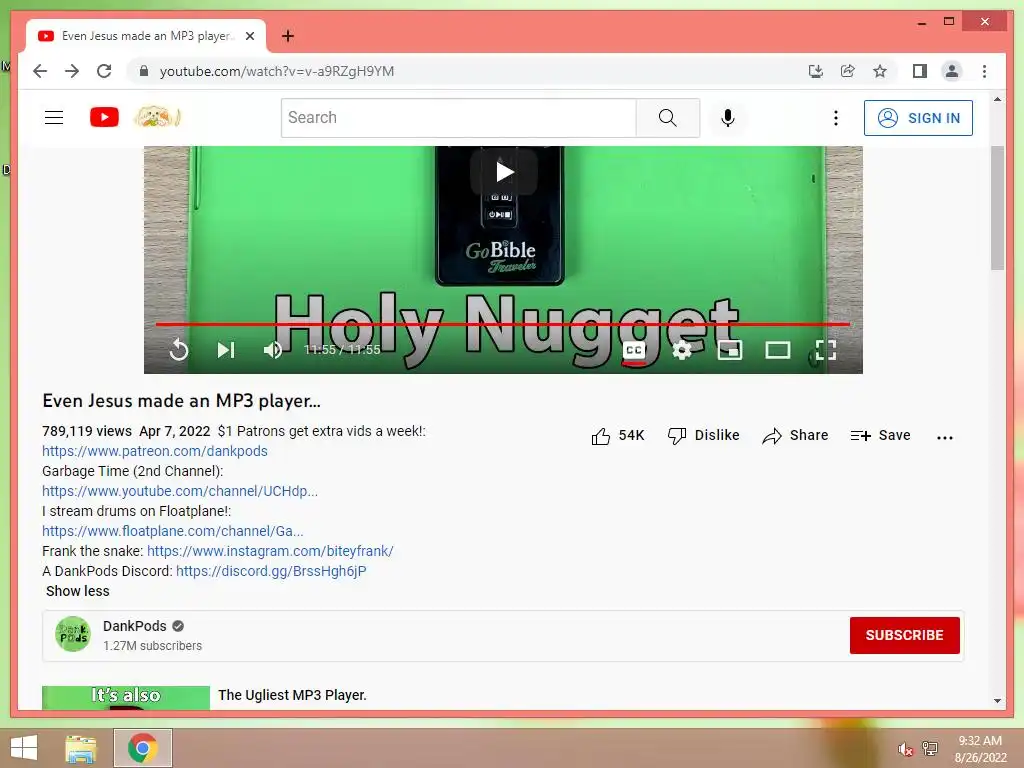
Task: Reload the YouTube page
Action: point(104,71)
